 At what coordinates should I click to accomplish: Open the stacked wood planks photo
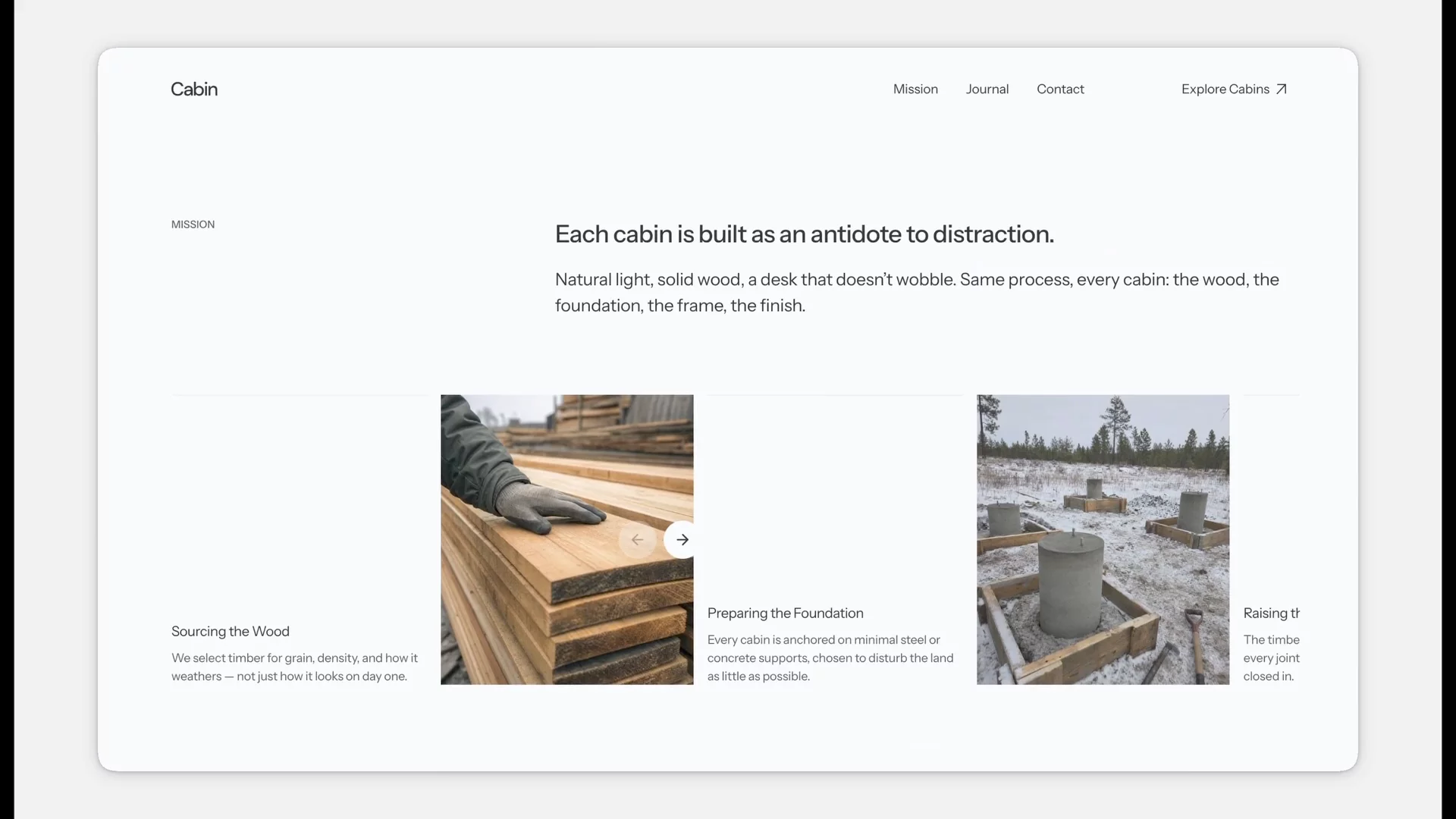tap(567, 539)
